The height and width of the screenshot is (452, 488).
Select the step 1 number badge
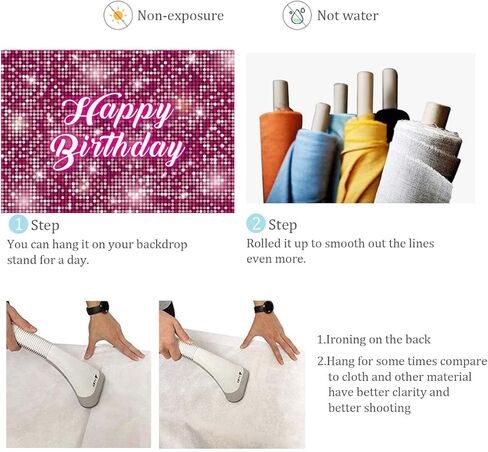click(18, 224)
